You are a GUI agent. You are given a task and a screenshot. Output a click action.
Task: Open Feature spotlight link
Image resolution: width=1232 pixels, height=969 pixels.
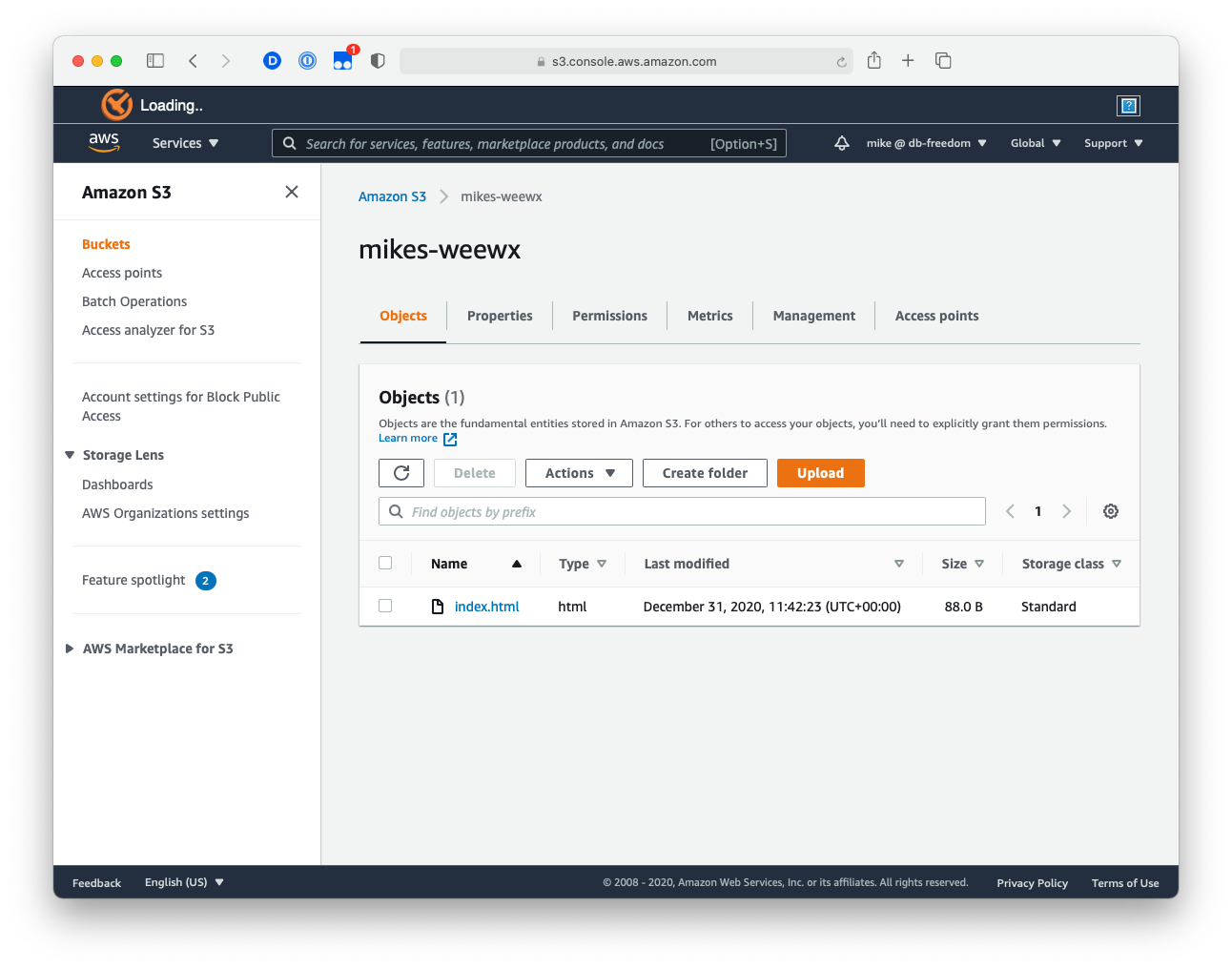pos(133,580)
